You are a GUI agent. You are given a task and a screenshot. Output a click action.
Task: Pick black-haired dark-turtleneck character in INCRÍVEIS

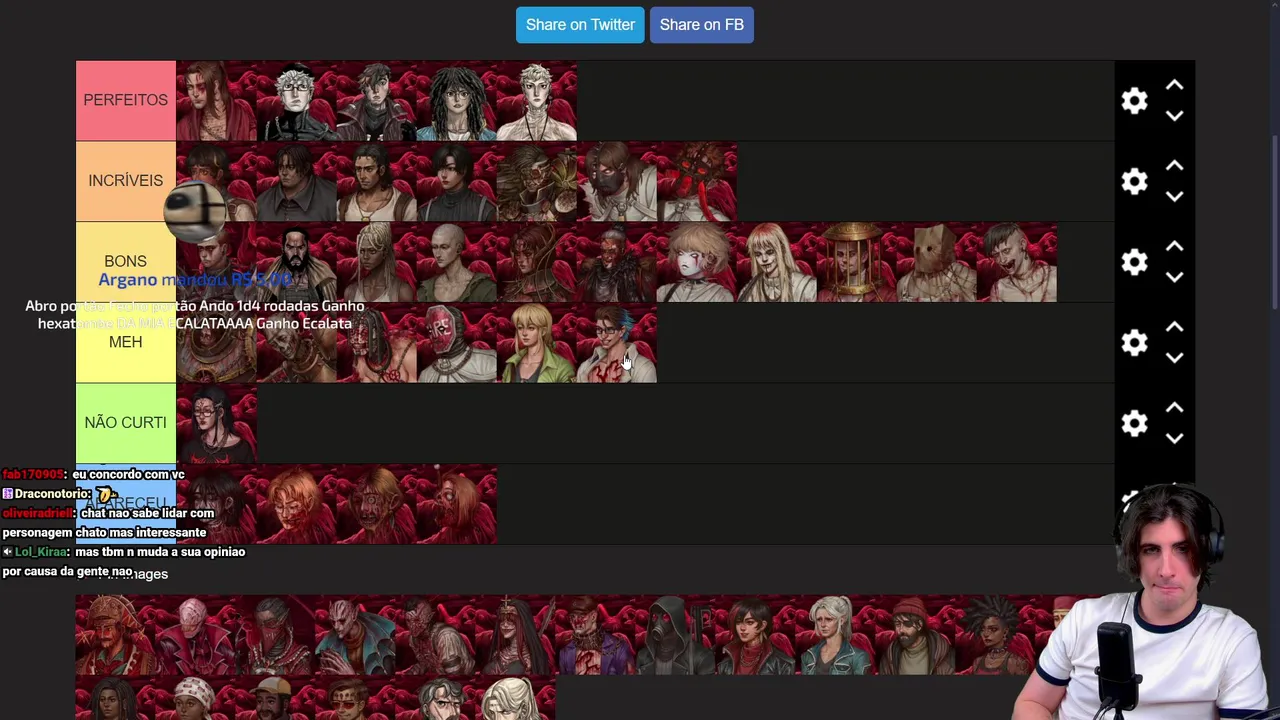(x=456, y=181)
